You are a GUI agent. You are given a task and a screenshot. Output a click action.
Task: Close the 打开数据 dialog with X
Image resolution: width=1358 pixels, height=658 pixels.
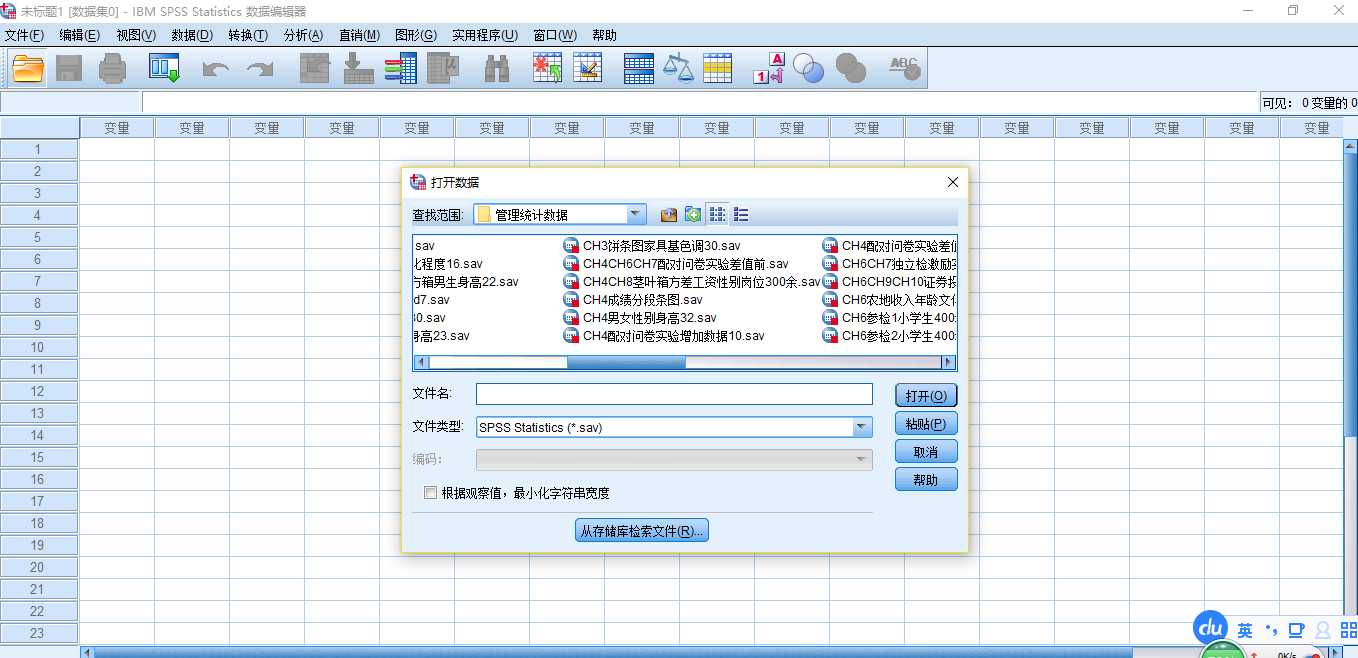coord(953,182)
